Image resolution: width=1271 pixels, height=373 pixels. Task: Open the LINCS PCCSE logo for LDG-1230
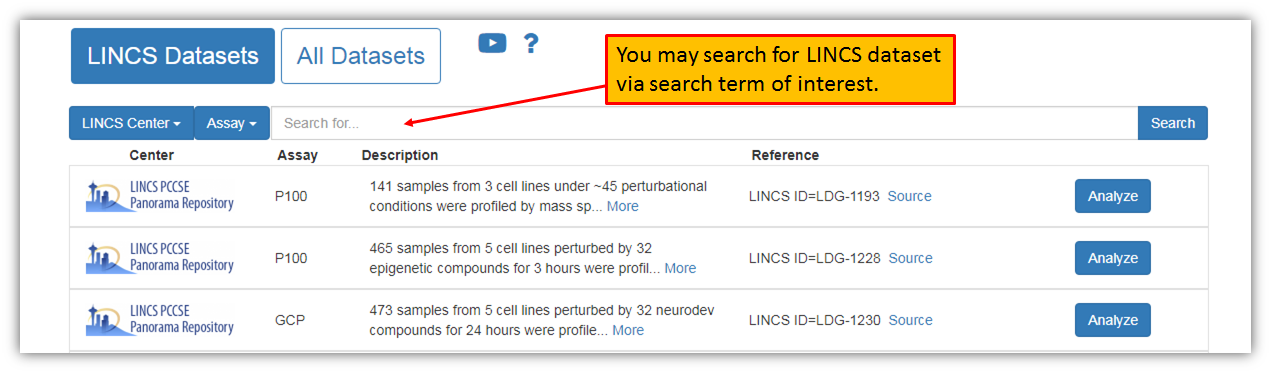pos(159,320)
